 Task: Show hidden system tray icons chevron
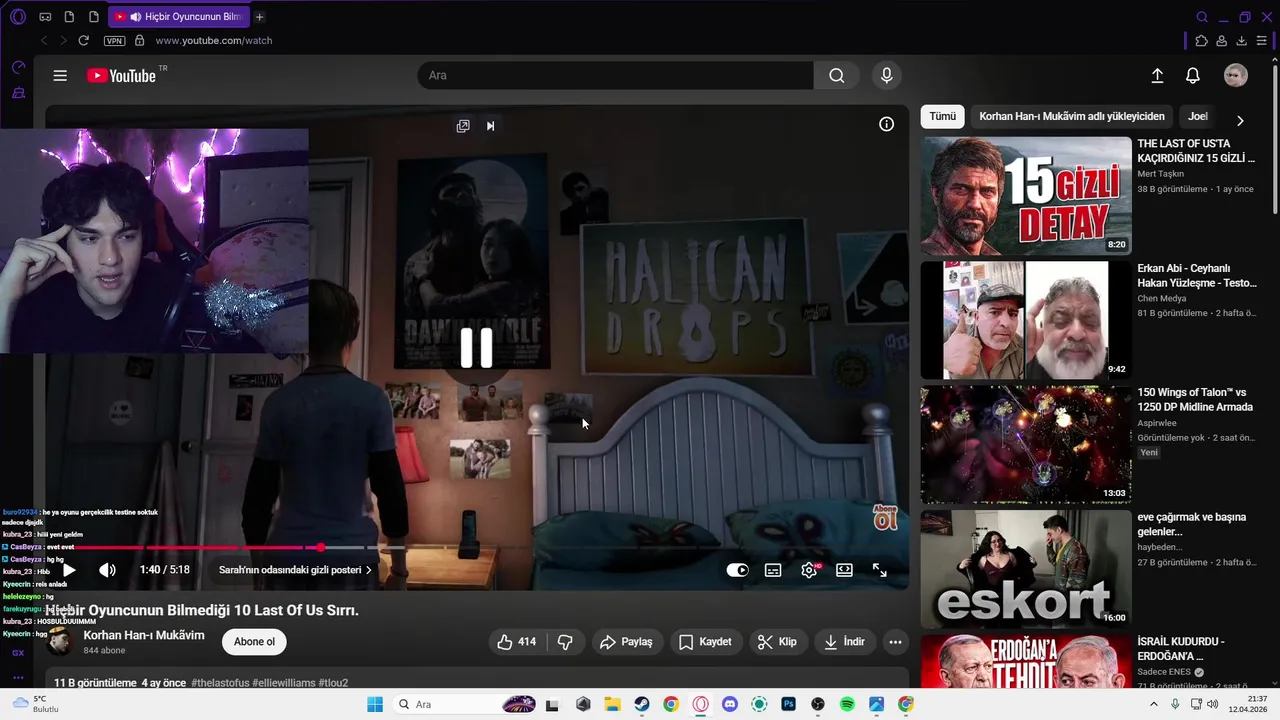coord(1156,705)
